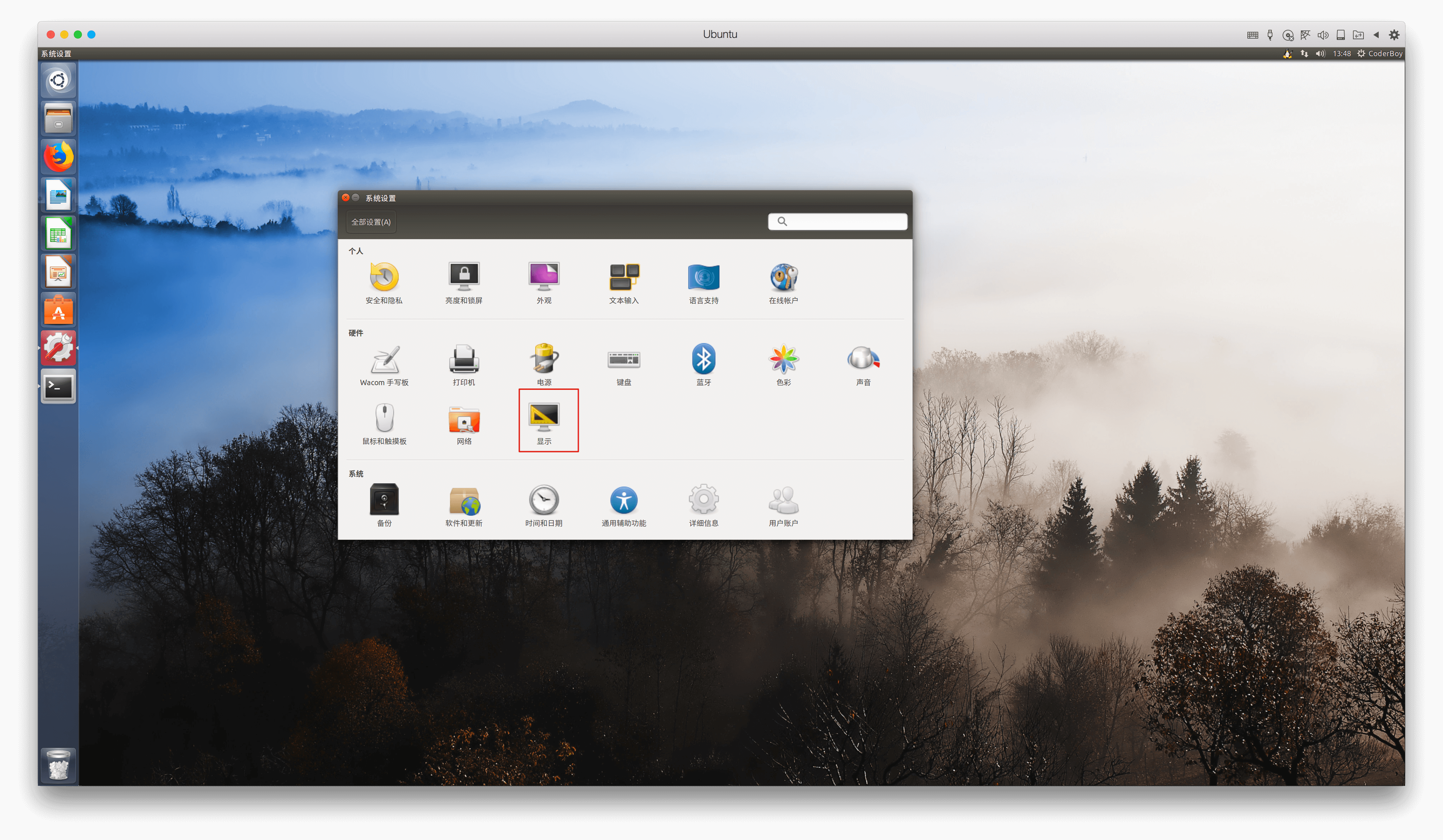Click System Settings icon in the dock
Screen dimensions: 1443x840
tap(59, 348)
